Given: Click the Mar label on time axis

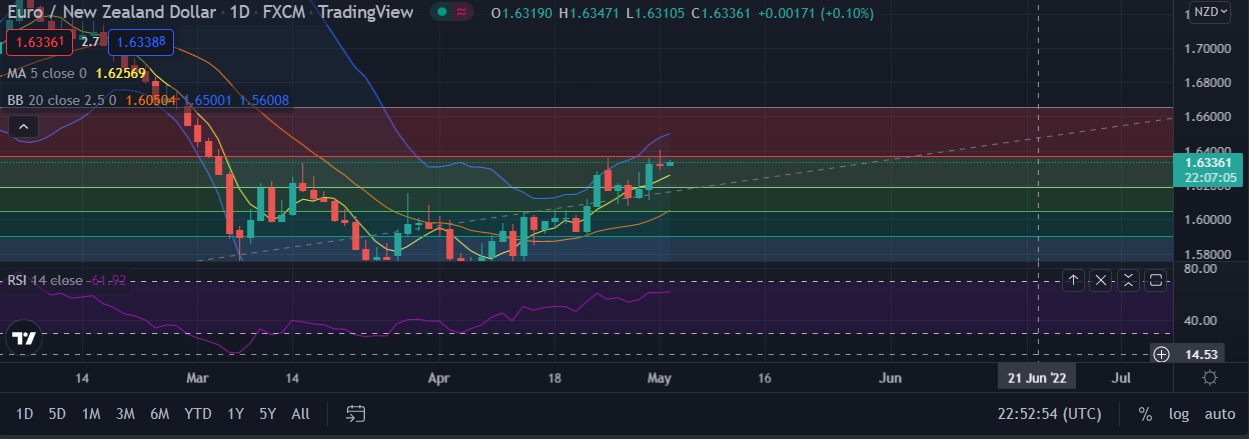Looking at the screenshot, I should coord(197,379).
